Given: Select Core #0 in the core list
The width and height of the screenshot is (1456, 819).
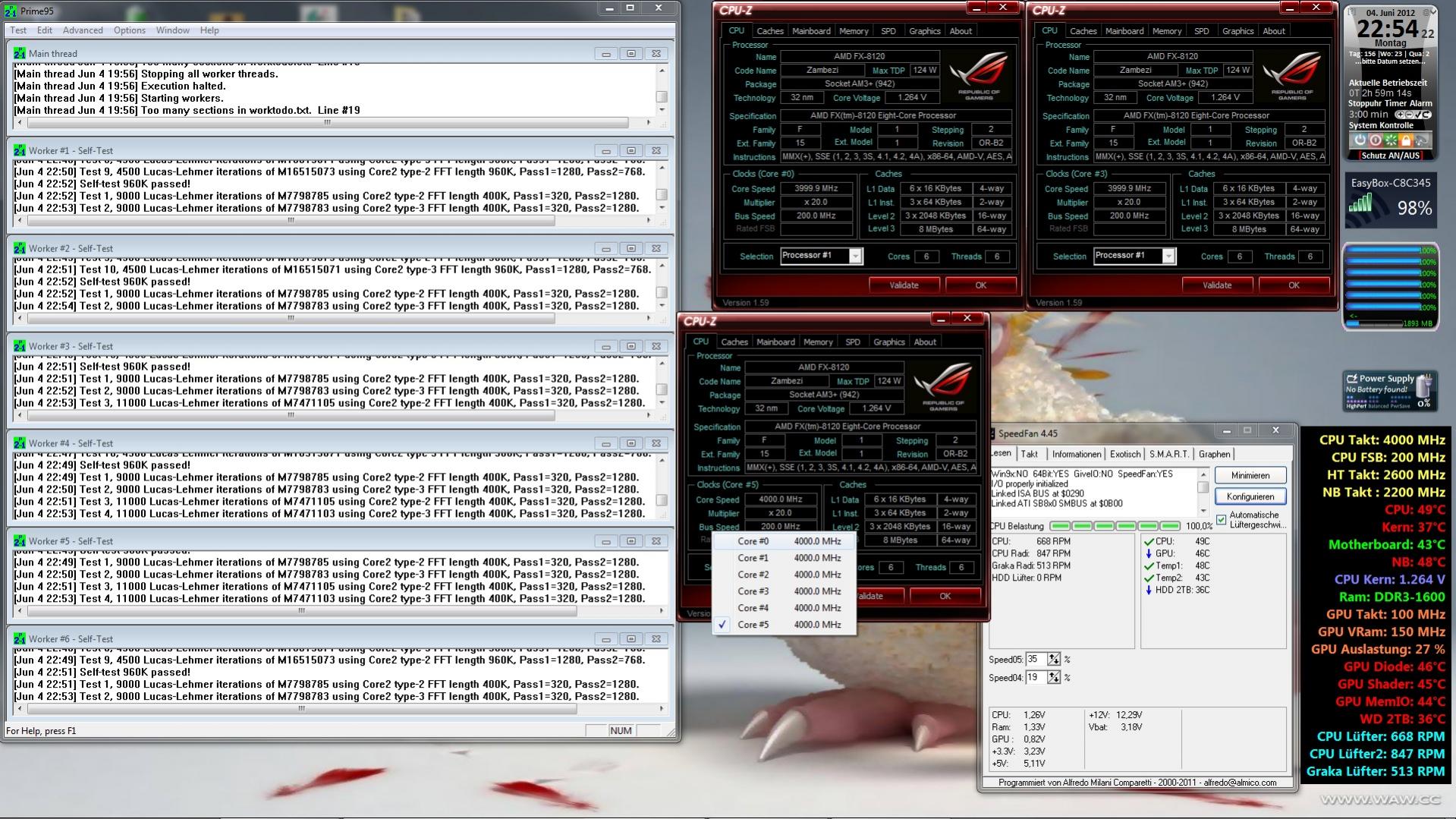Looking at the screenshot, I should coord(785,541).
